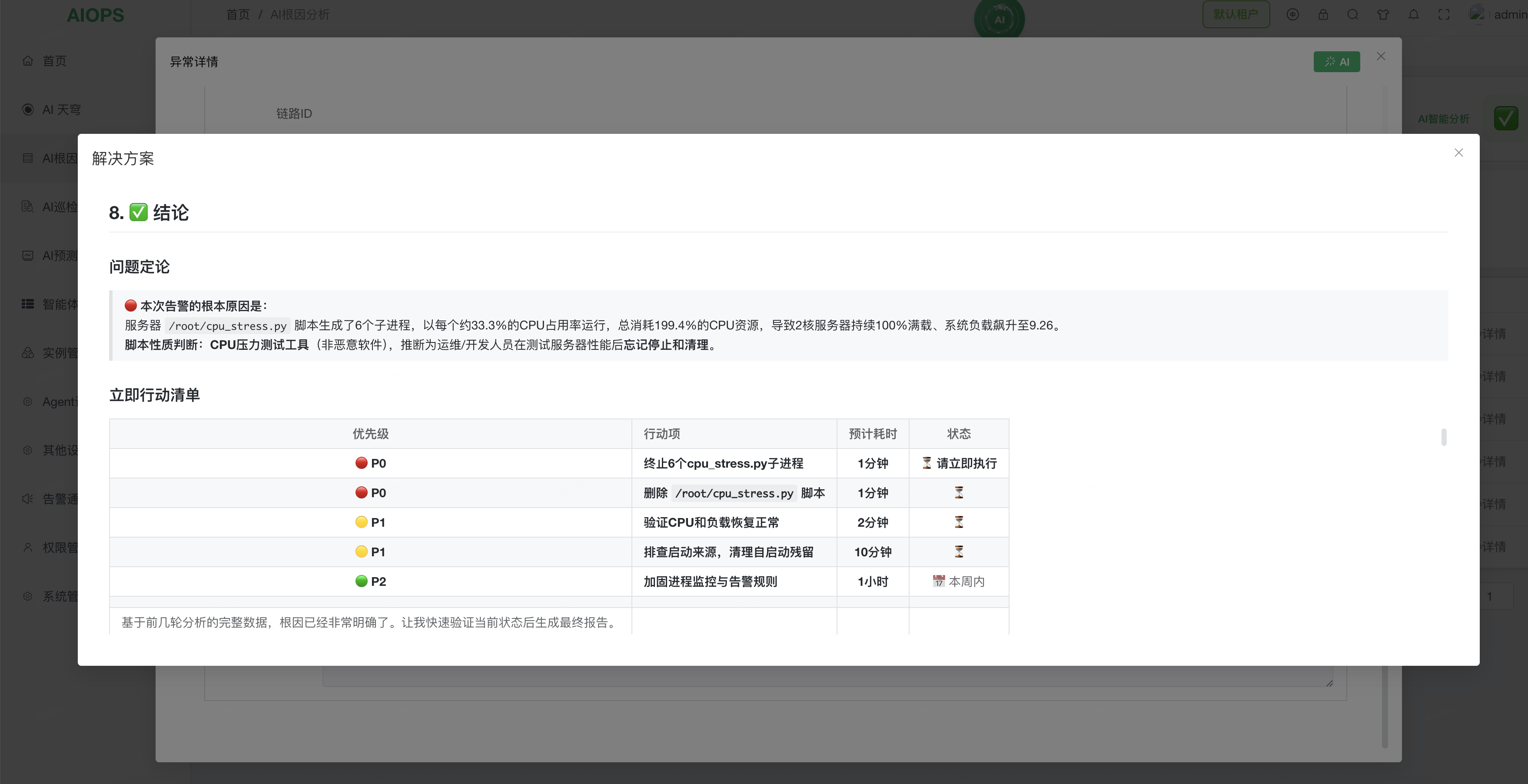Open the search icon in top bar

click(x=1352, y=15)
